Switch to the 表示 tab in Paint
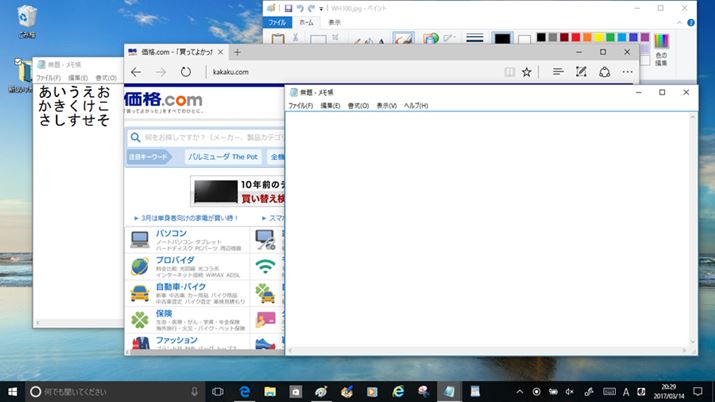The image size is (715, 402). tap(334, 22)
